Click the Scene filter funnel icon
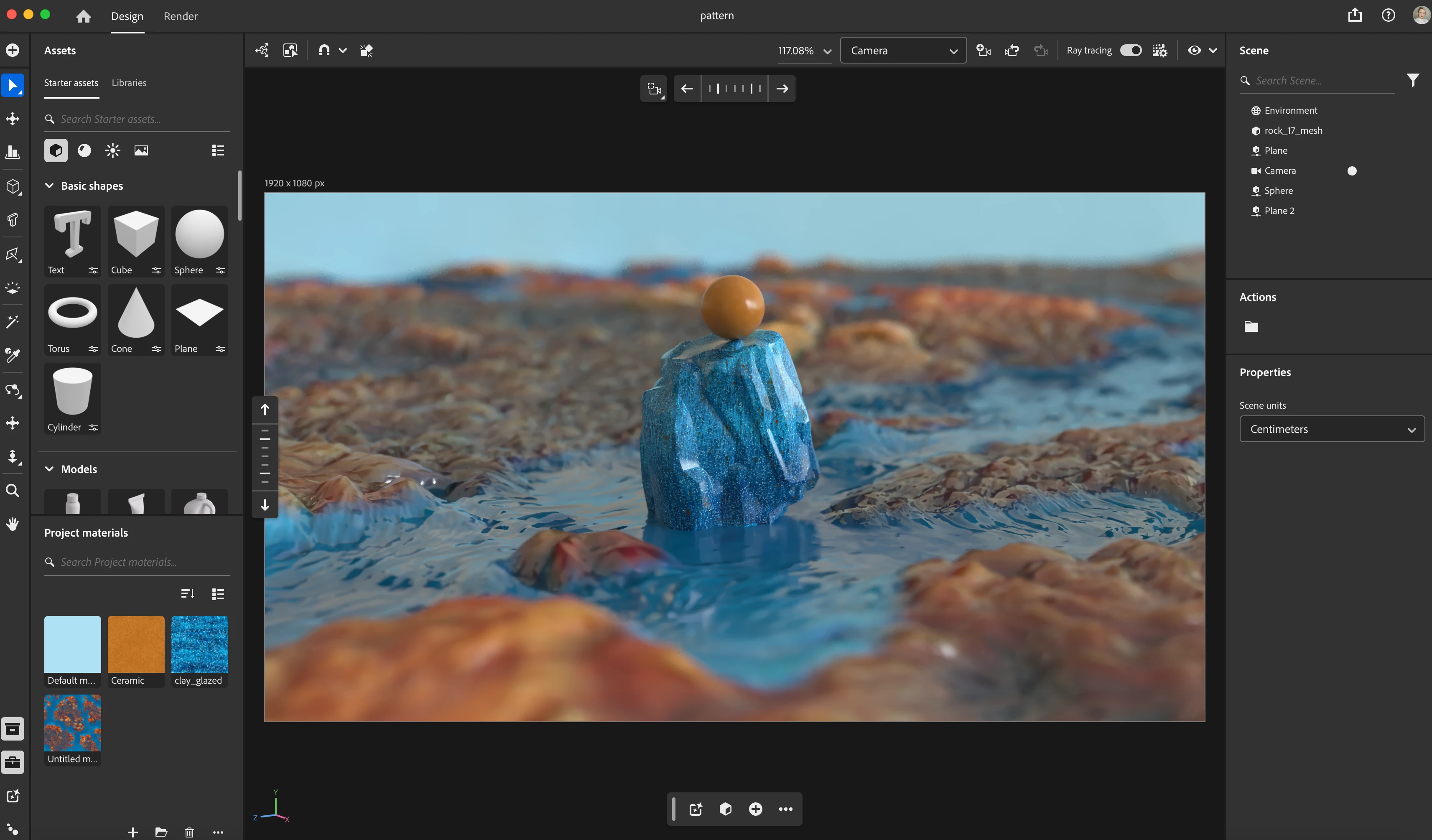This screenshot has height=840, width=1432. (x=1413, y=81)
